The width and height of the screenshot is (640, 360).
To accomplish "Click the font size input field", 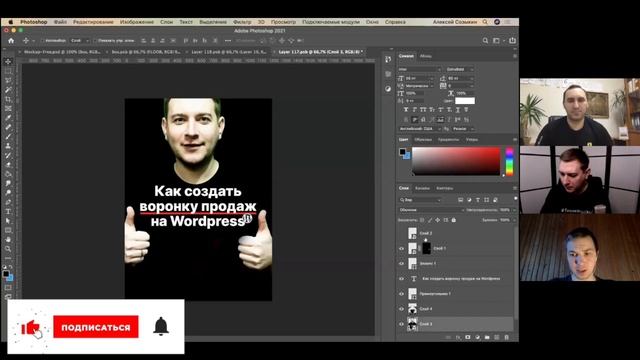I will [420, 78].
